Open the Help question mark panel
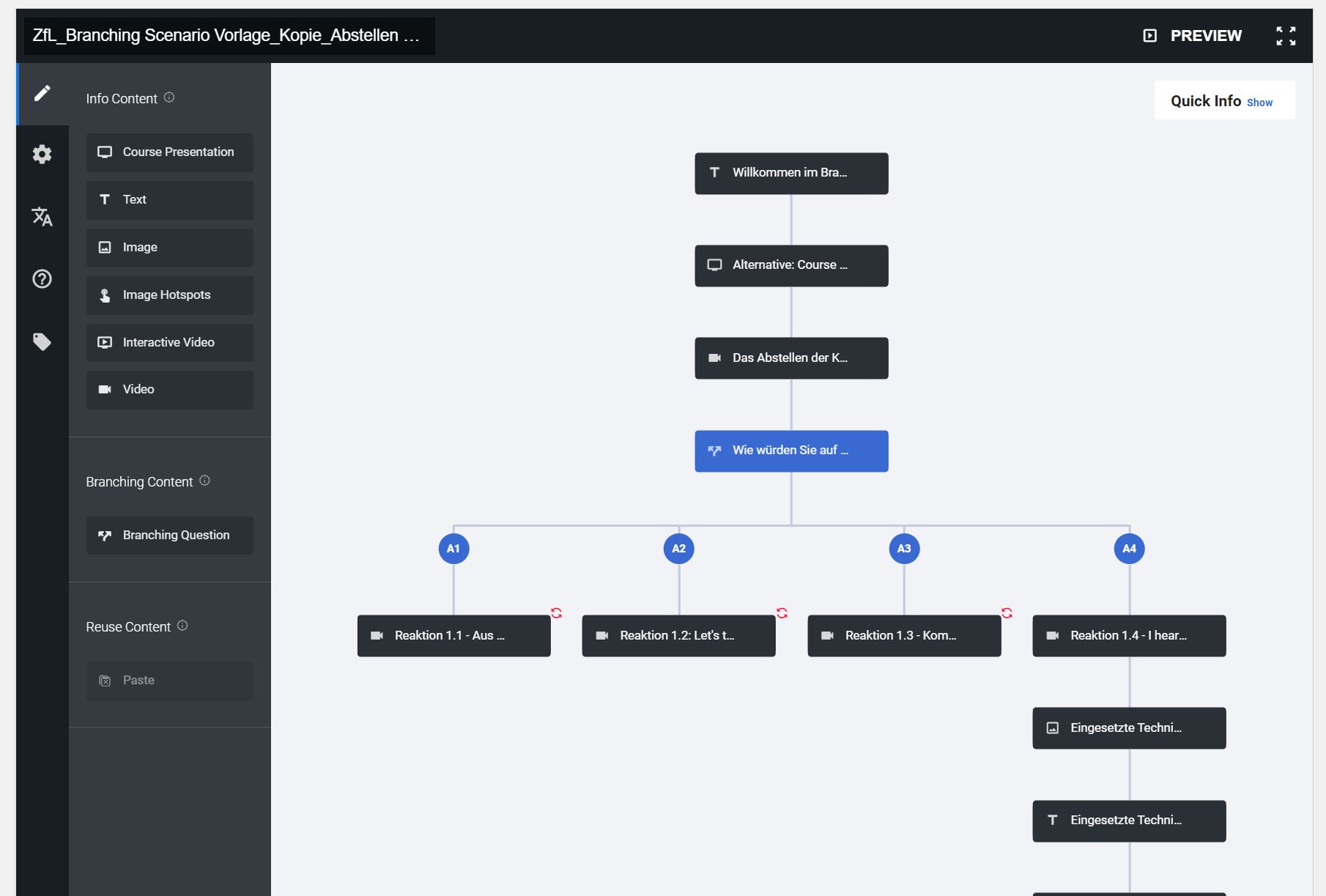Image resolution: width=1326 pixels, height=896 pixels. pyautogui.click(x=42, y=279)
